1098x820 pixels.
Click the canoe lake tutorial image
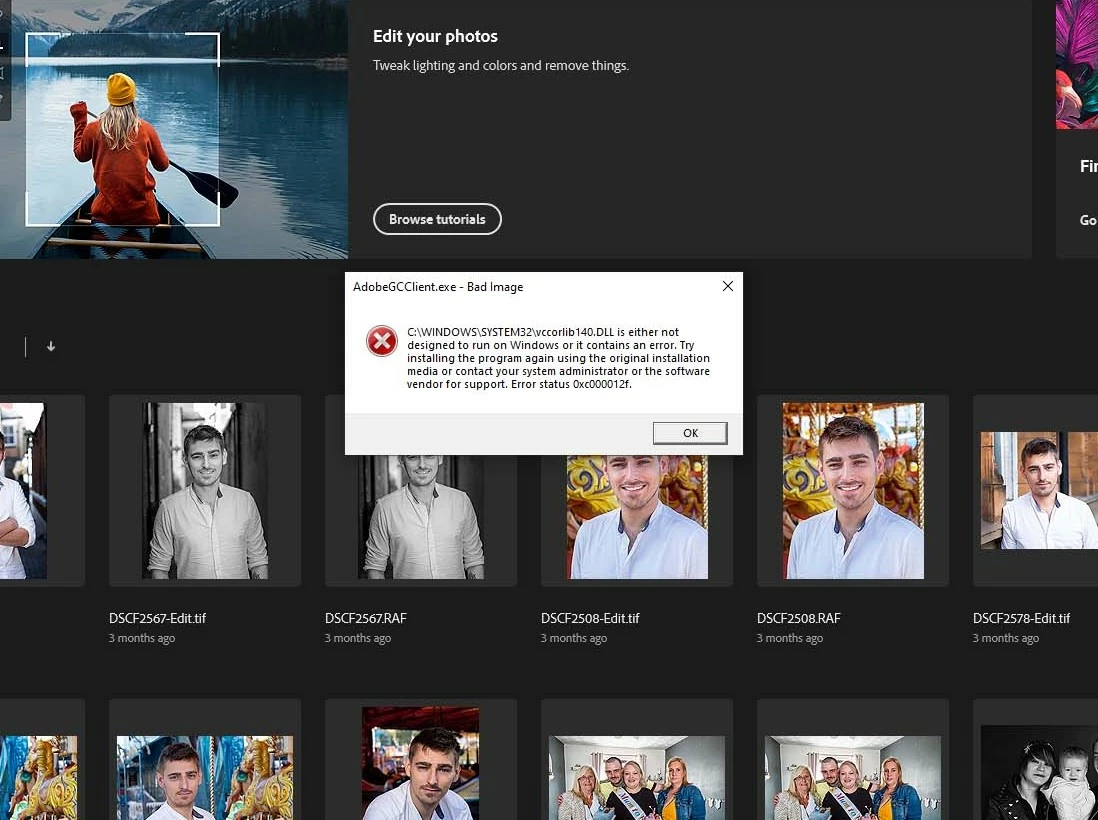pyautogui.click(x=174, y=129)
